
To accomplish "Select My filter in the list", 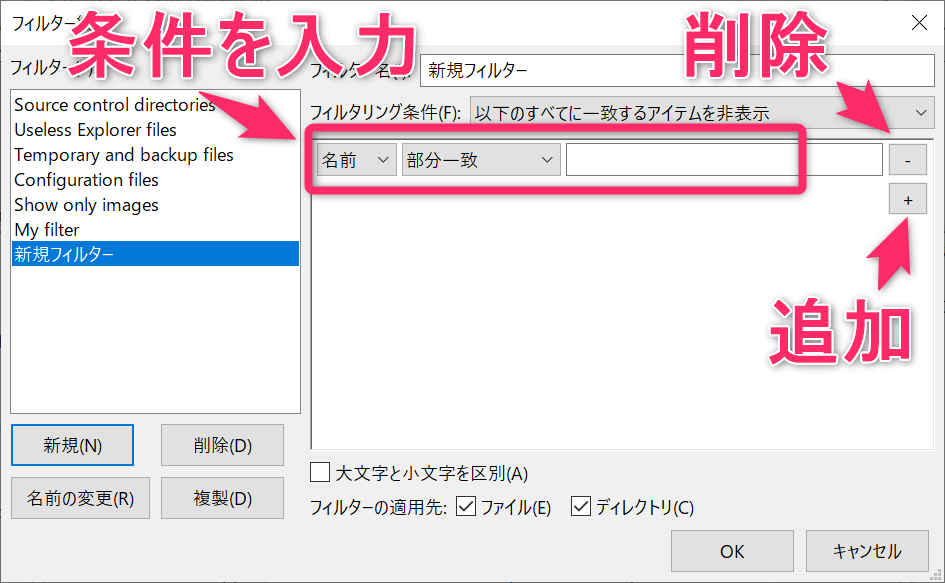I will 155,230.
